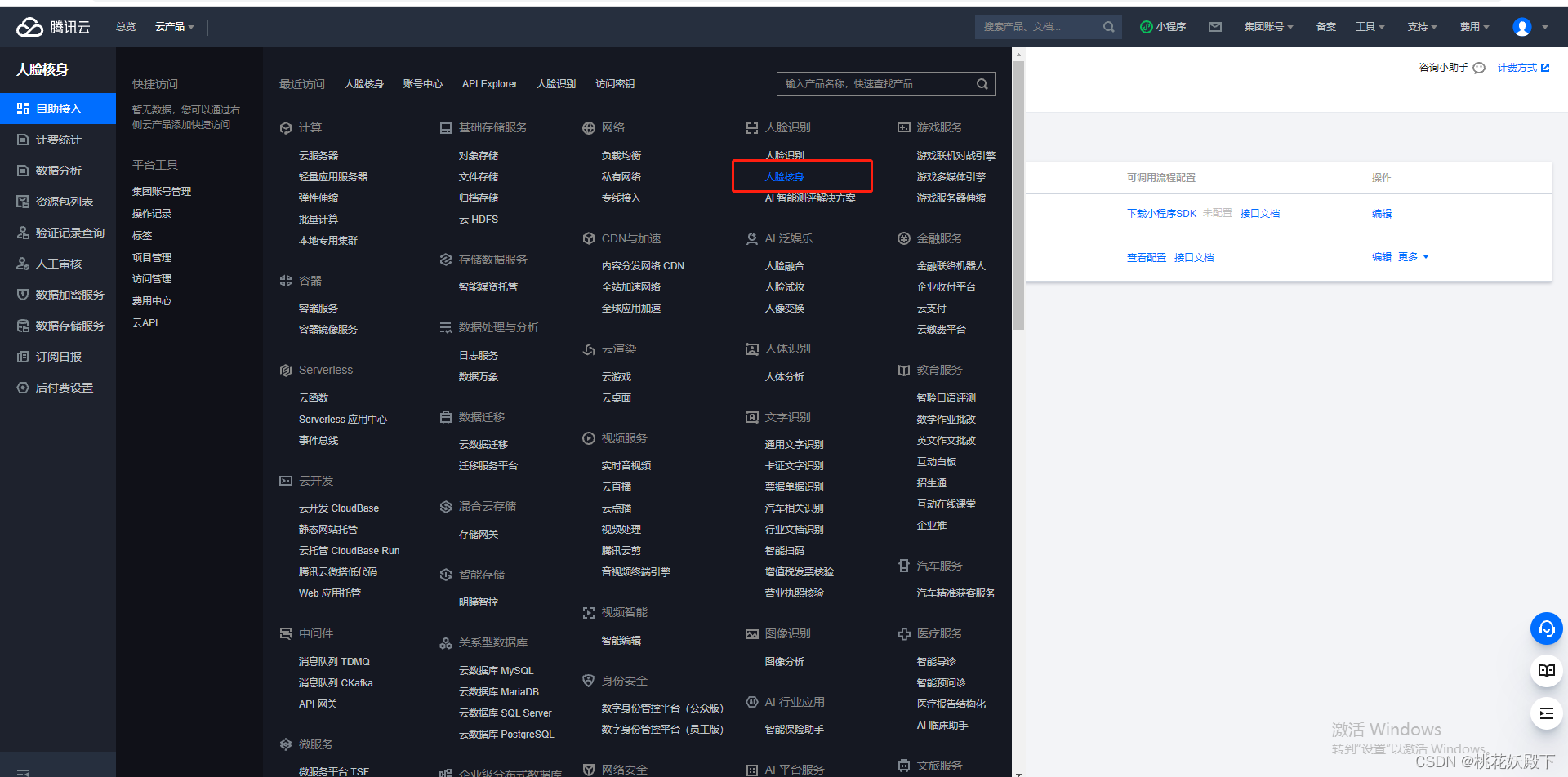Open 金融联络机器人 product link
The height and width of the screenshot is (777, 1568).
point(951,266)
